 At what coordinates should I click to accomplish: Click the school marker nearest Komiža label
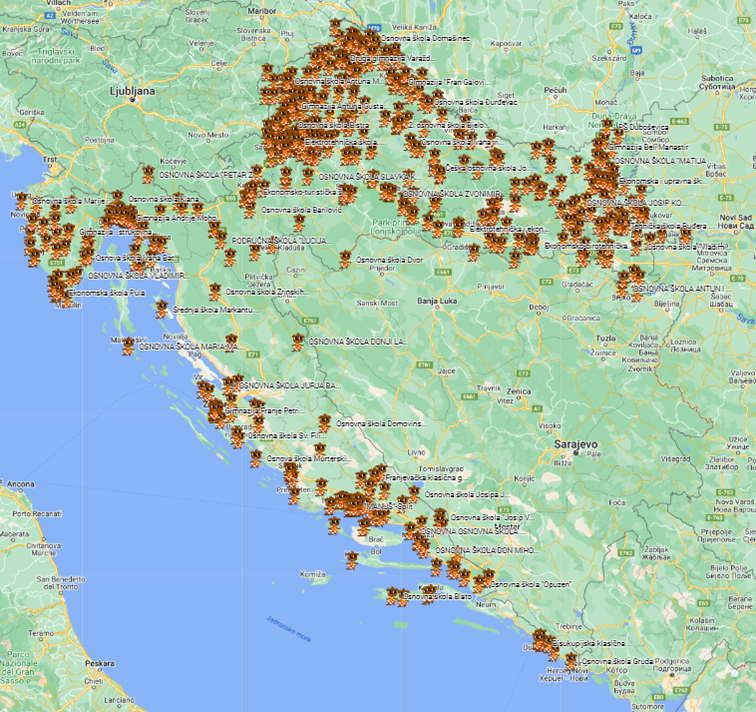point(352,560)
